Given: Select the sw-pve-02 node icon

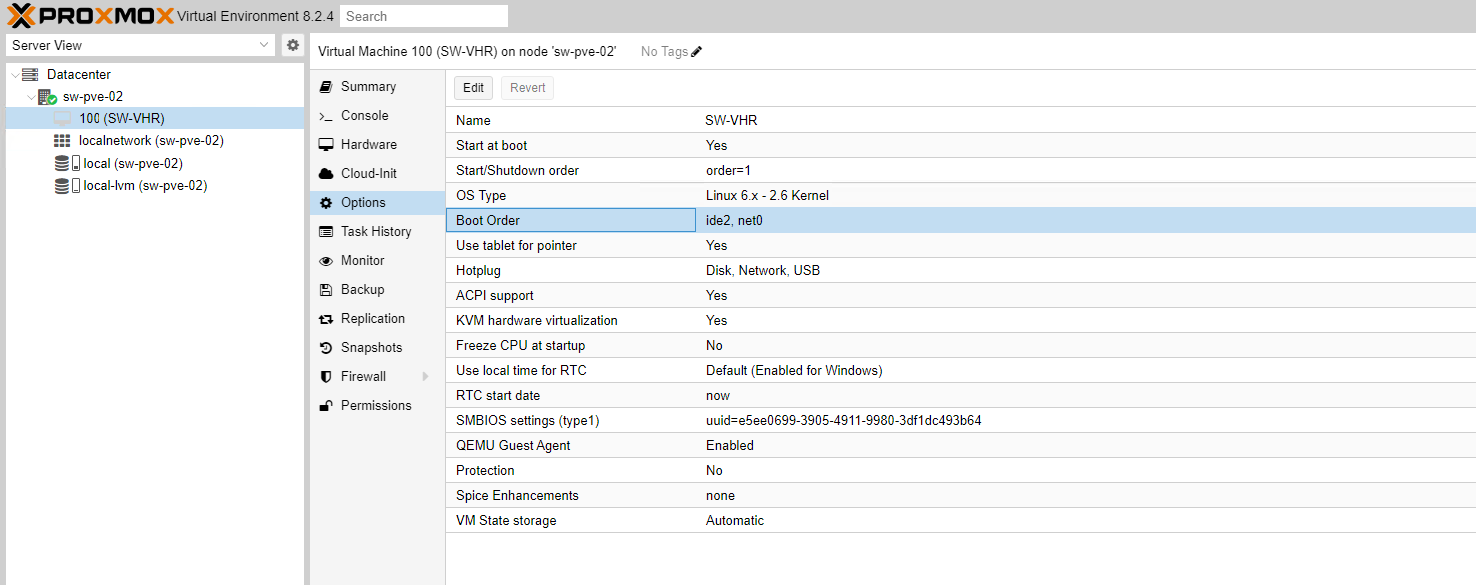Looking at the screenshot, I should [47, 97].
